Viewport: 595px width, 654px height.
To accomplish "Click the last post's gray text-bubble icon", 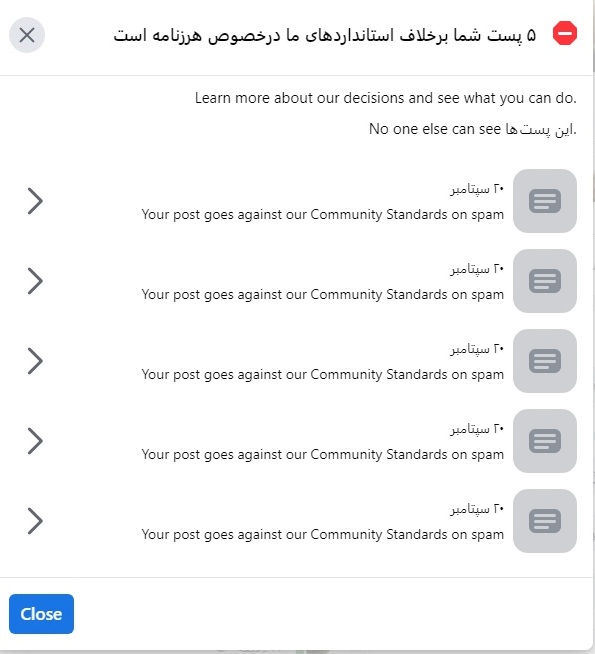I will click(x=545, y=521).
